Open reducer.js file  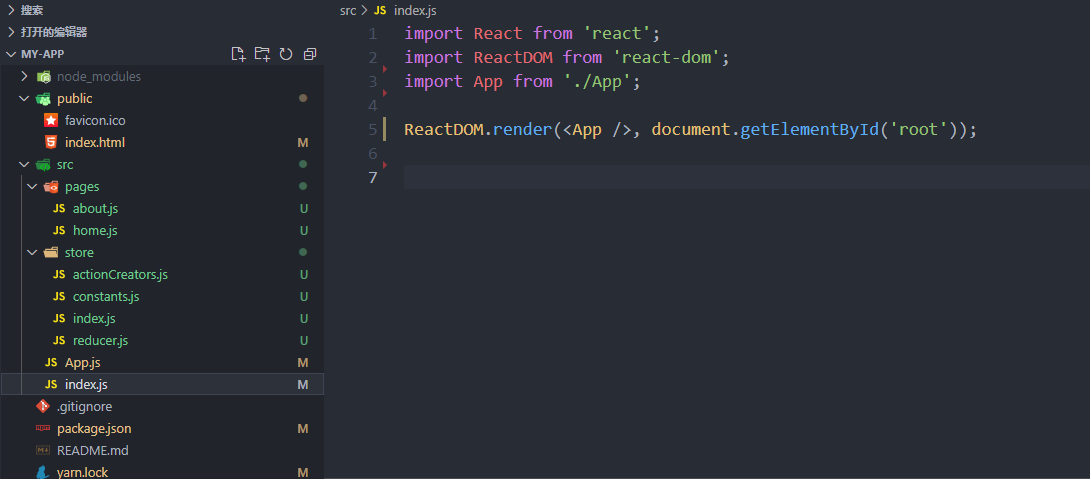click(101, 341)
